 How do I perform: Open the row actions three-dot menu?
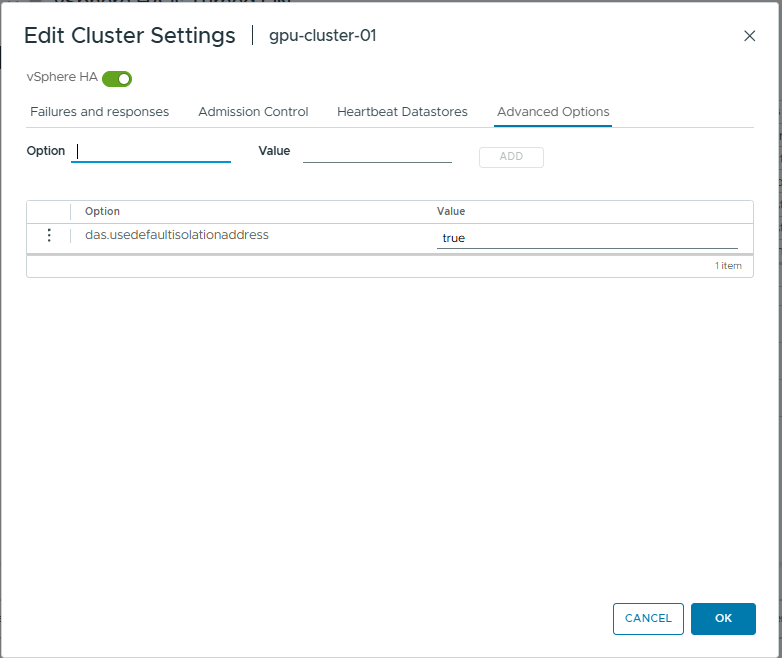(48, 236)
